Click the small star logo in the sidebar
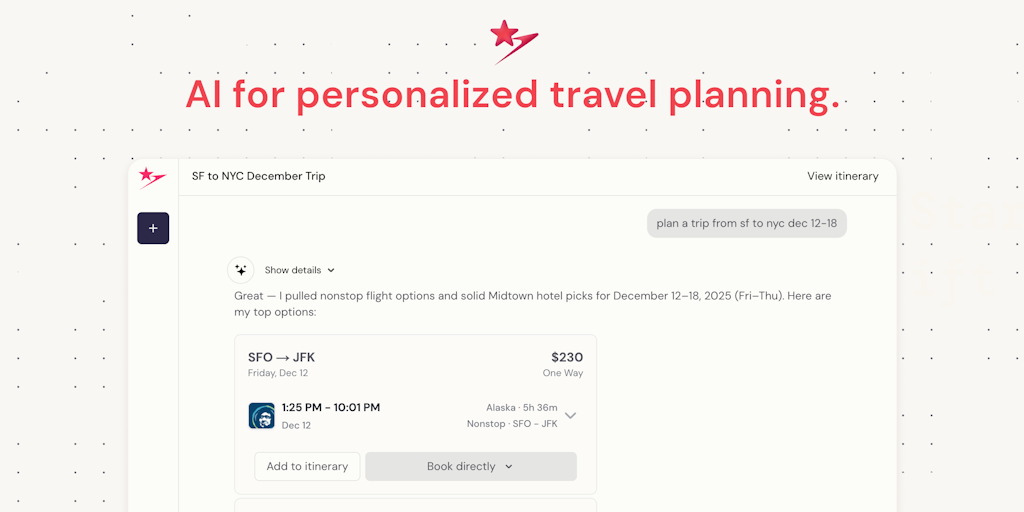The image size is (1024, 512). click(x=152, y=177)
